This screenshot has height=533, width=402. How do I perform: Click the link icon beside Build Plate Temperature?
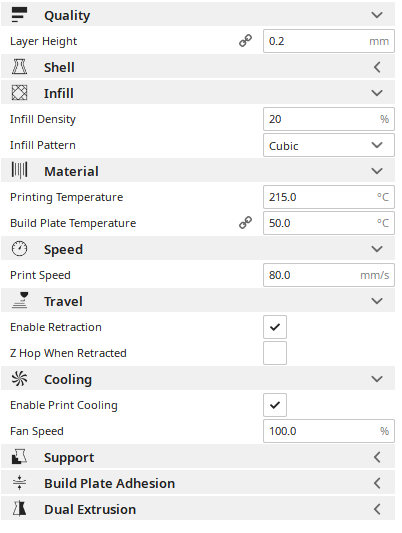coord(245,223)
